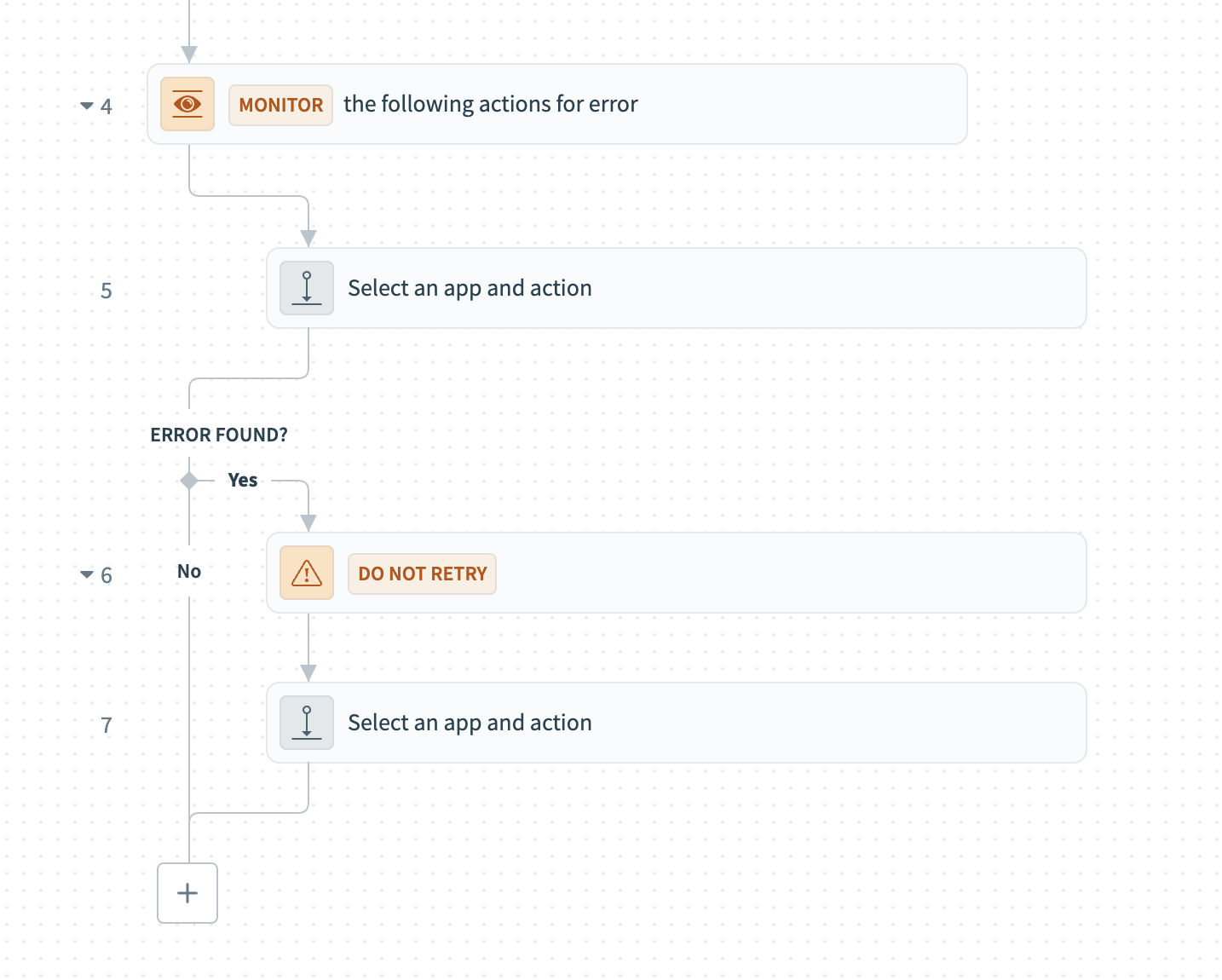Click the ERROR FOUND? condition label
Screen dimensions: 1222x980
pyautogui.click(x=219, y=434)
